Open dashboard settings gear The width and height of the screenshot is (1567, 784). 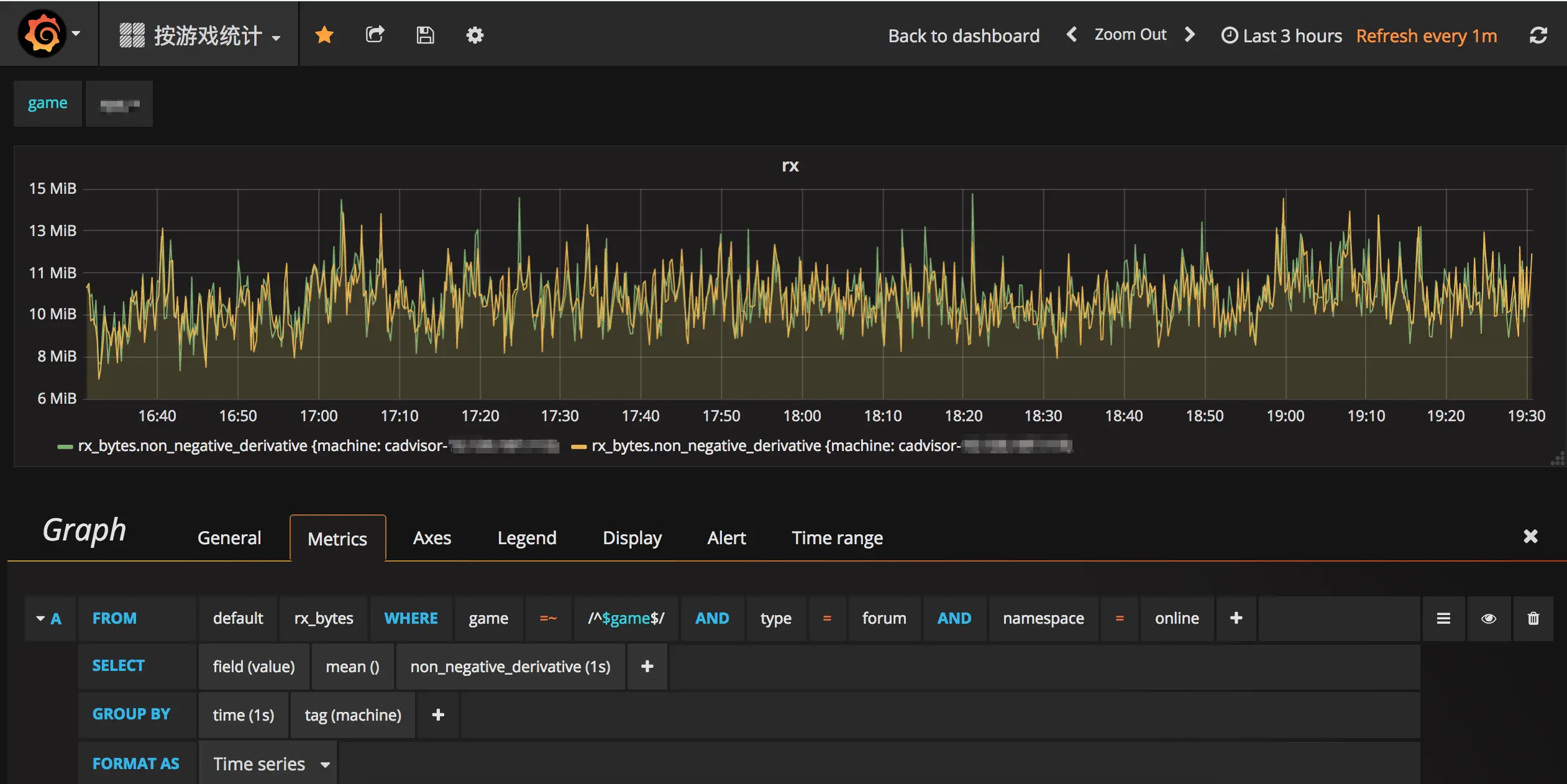[x=475, y=35]
